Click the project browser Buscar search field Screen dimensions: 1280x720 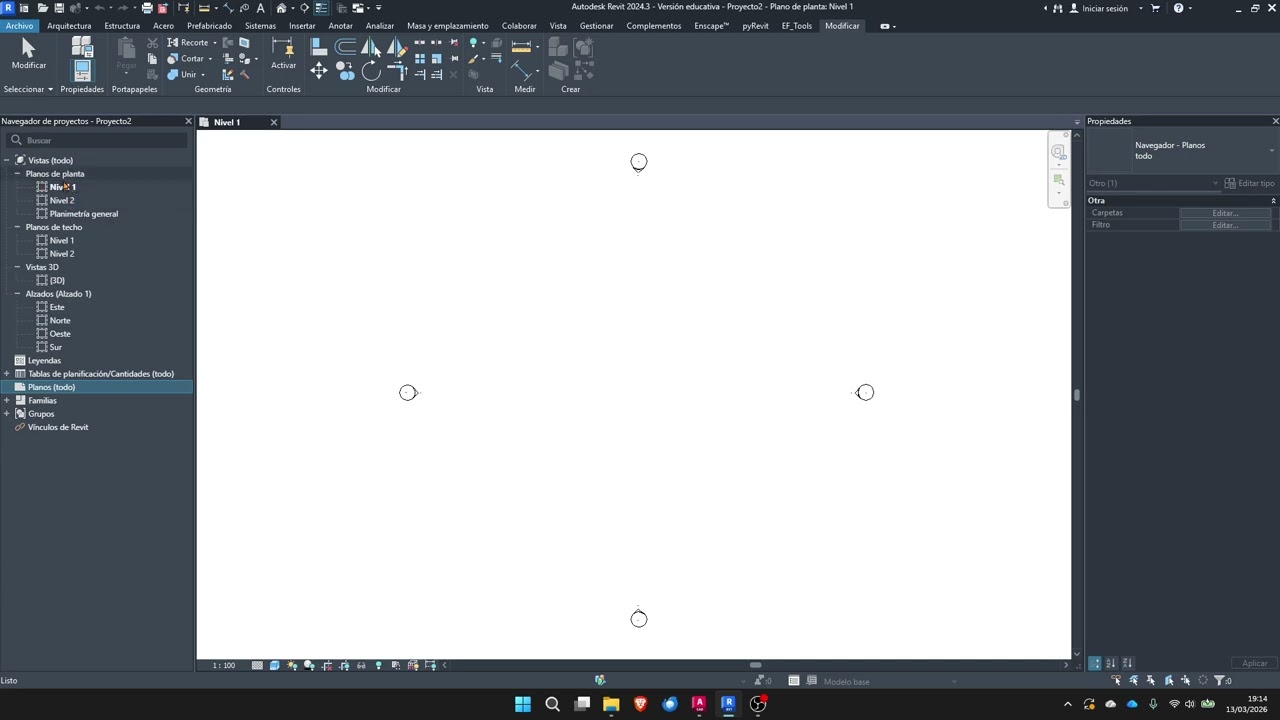95,140
